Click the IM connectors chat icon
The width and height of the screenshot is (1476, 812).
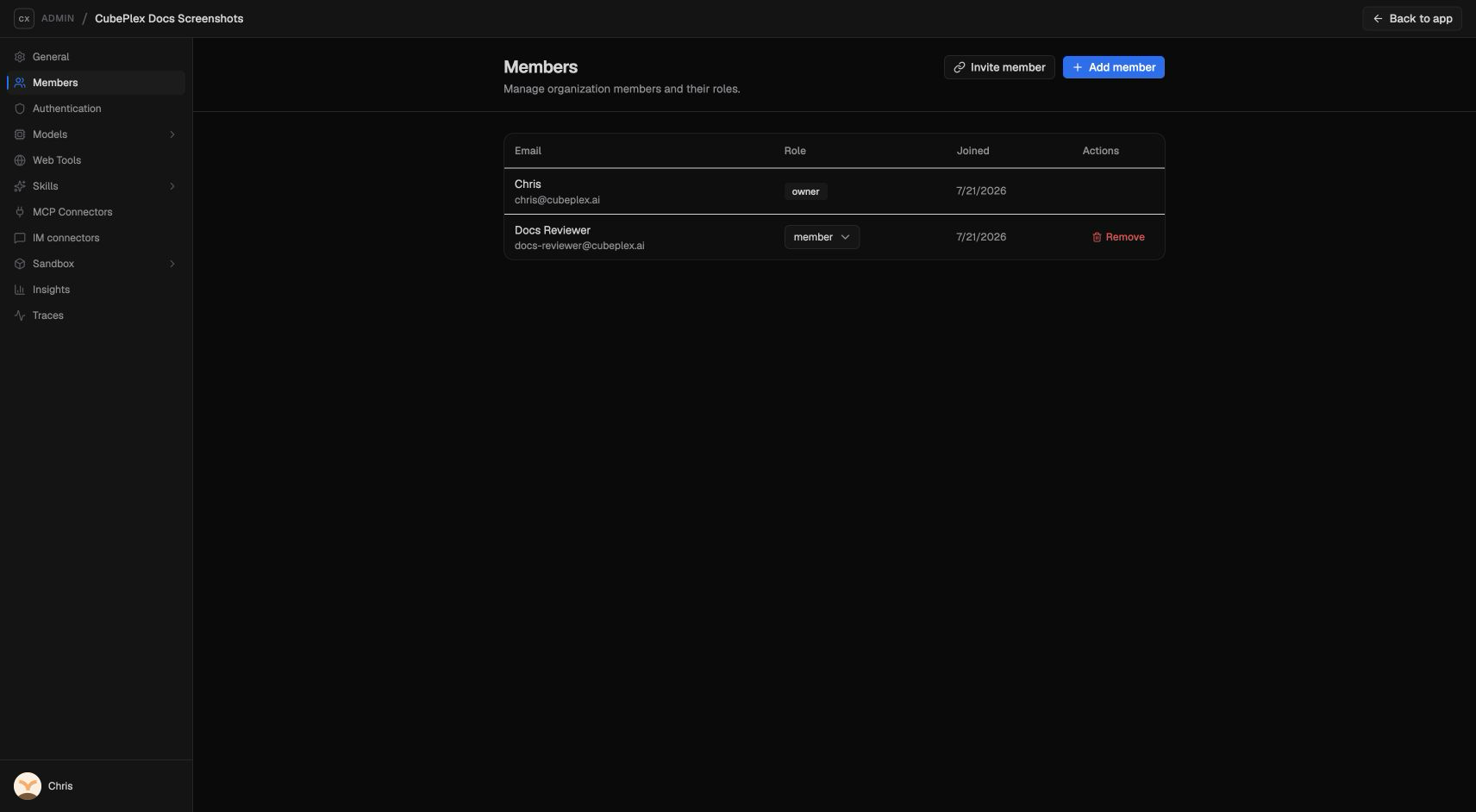tap(20, 238)
